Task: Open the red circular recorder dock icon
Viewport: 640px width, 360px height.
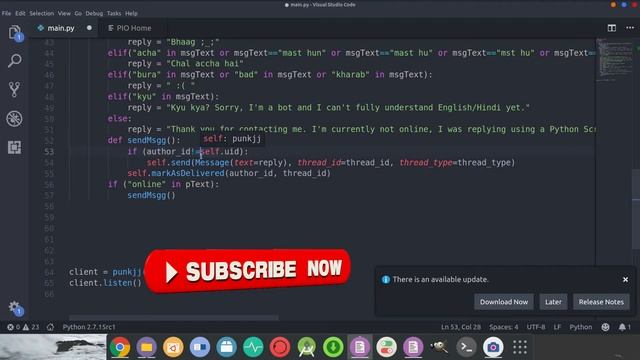Action: 280,347
